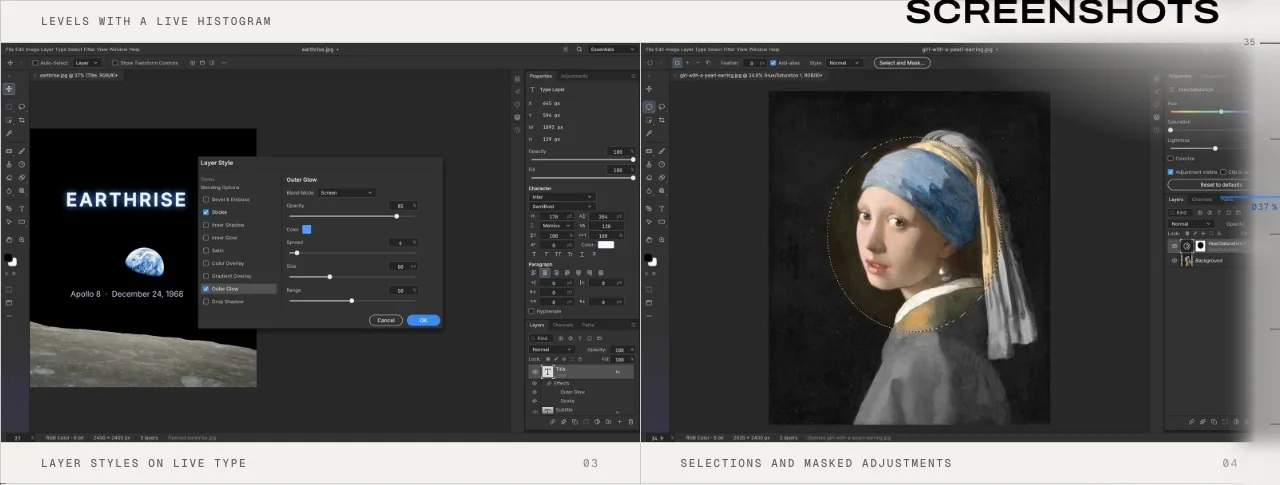Select the Elliptical Marquee tool in the pearl-earring window

(x=649, y=106)
